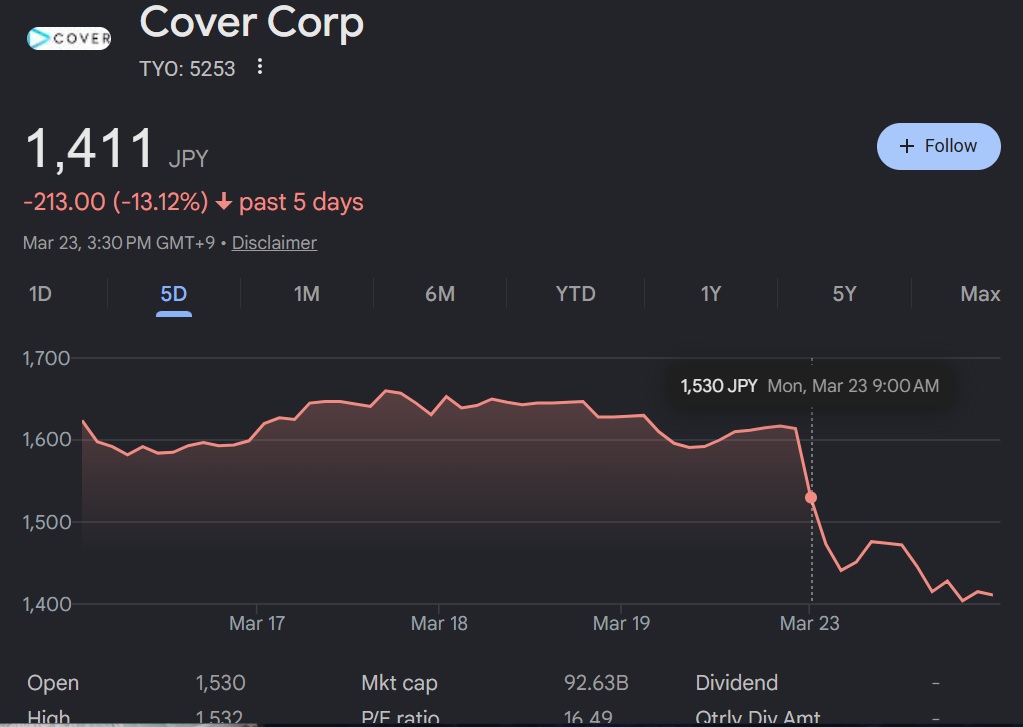Click the 1,400 y-axis label
This screenshot has width=1023, height=727.
tap(46, 604)
